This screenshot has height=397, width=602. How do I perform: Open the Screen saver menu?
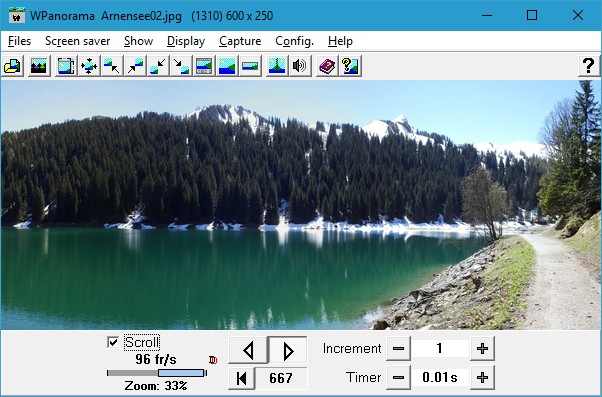click(78, 41)
